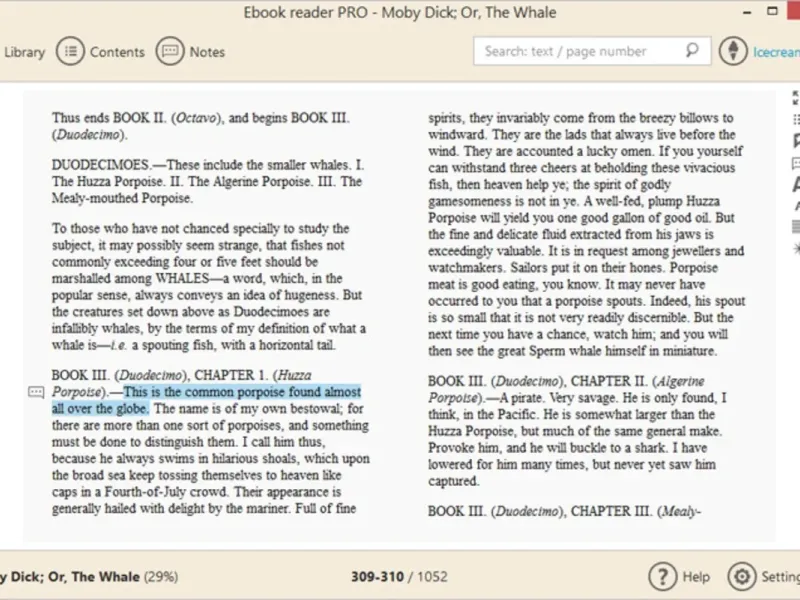
Task: Click the text "BOOK III. (Duodecimo), CHAPTER II."
Action: coord(538,381)
